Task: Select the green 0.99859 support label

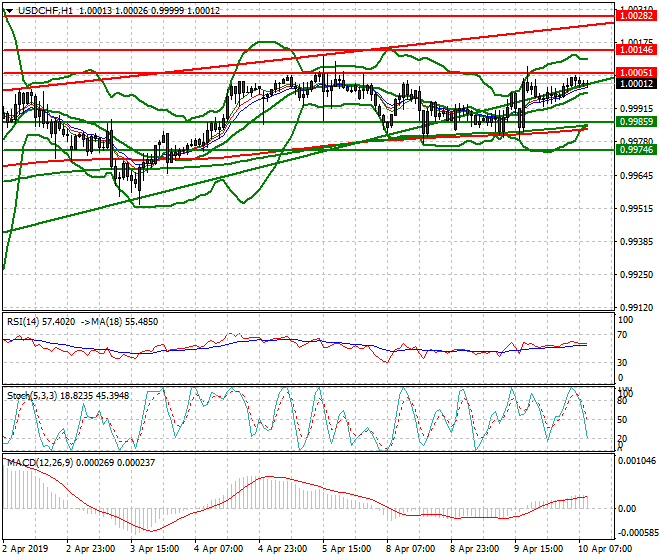Action: [637, 122]
